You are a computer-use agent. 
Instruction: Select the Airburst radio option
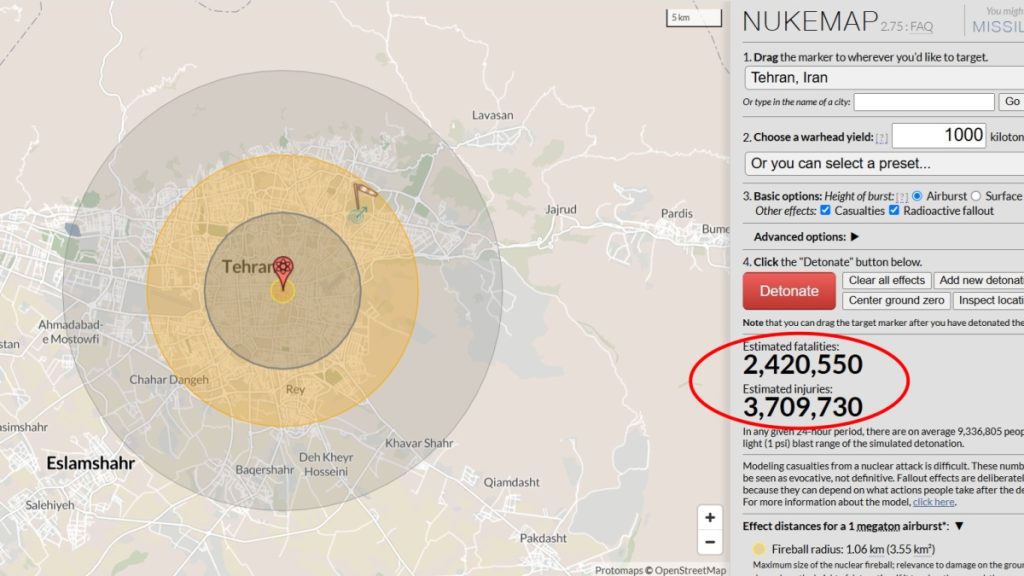pyautogui.click(x=917, y=196)
